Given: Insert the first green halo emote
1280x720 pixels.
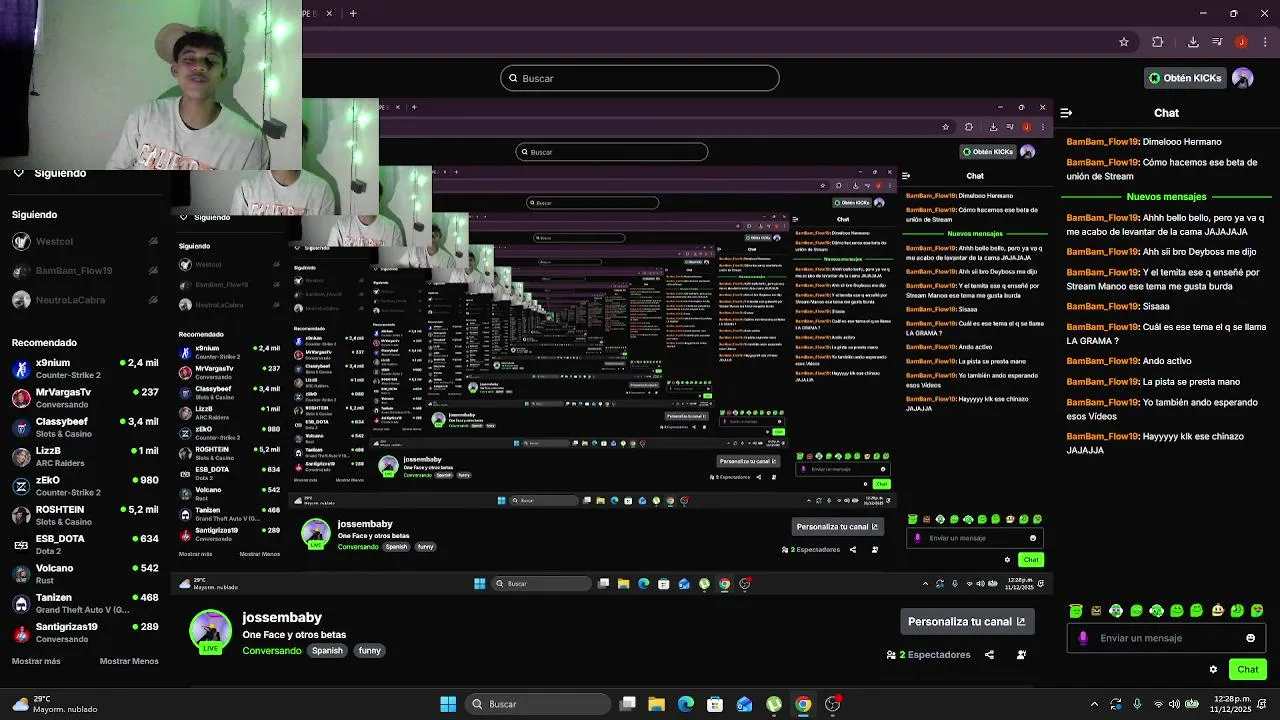Looking at the screenshot, I should pos(1076,611).
